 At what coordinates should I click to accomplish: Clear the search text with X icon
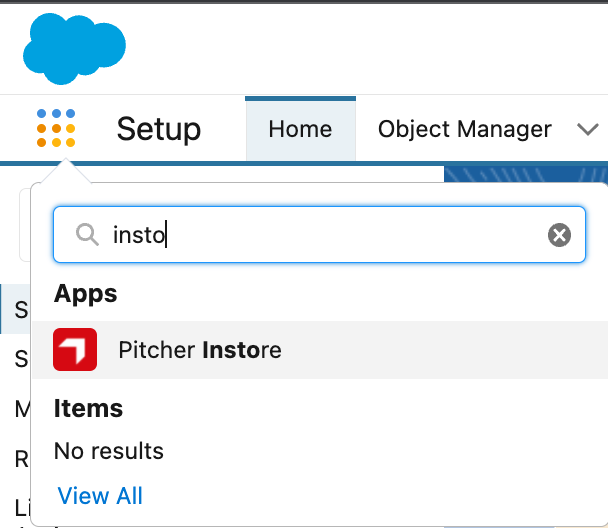pos(559,235)
